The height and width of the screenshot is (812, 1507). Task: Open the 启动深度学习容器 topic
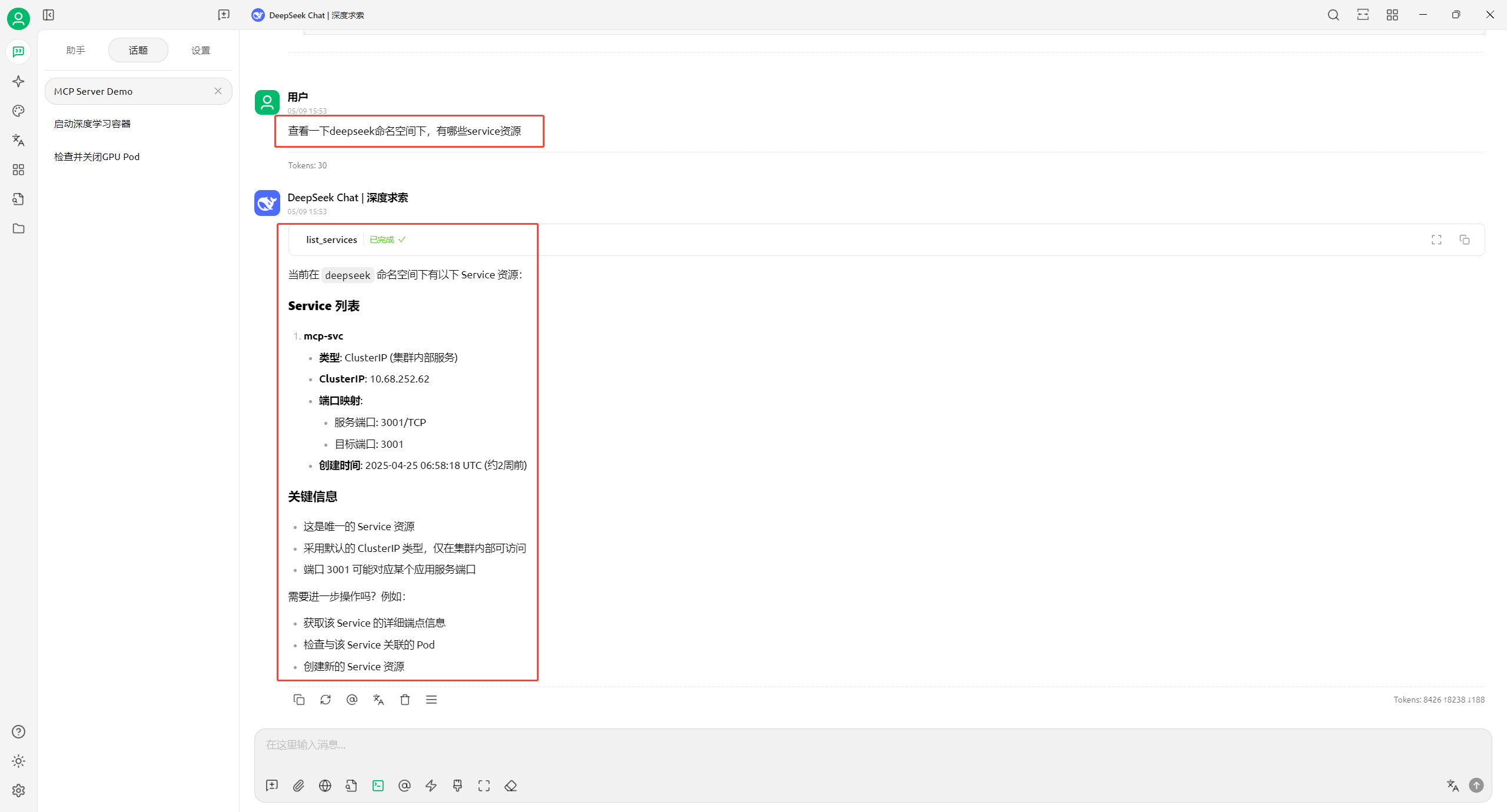138,124
